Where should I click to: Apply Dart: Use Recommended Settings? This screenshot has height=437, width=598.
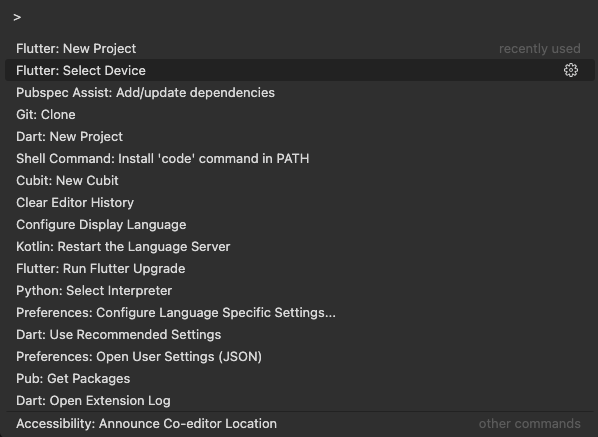[x=300, y=334]
